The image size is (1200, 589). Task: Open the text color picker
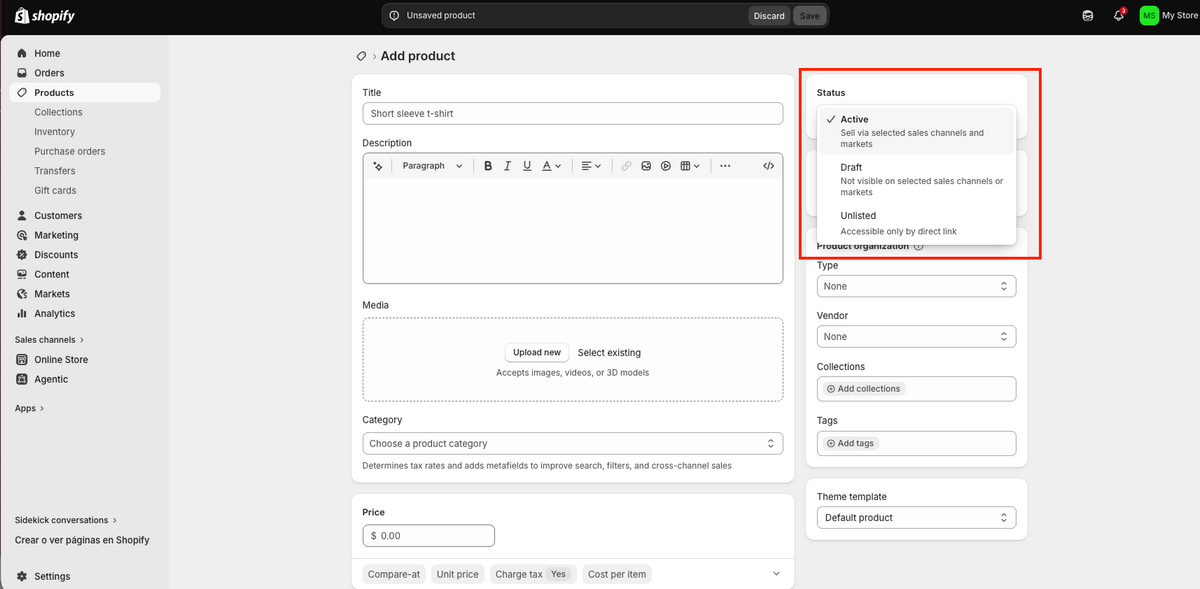click(552, 166)
